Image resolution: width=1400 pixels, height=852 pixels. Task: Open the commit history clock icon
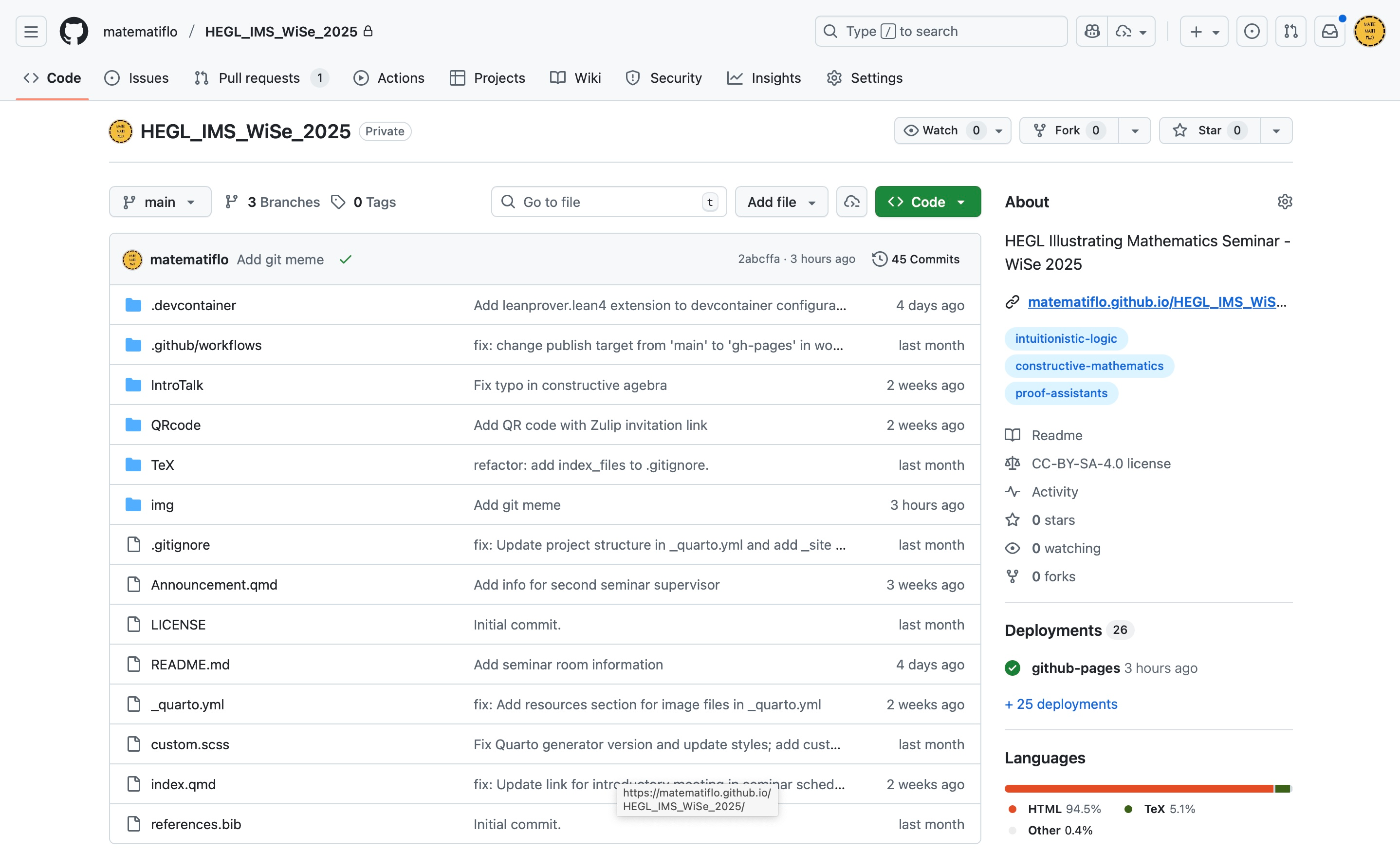(x=880, y=259)
